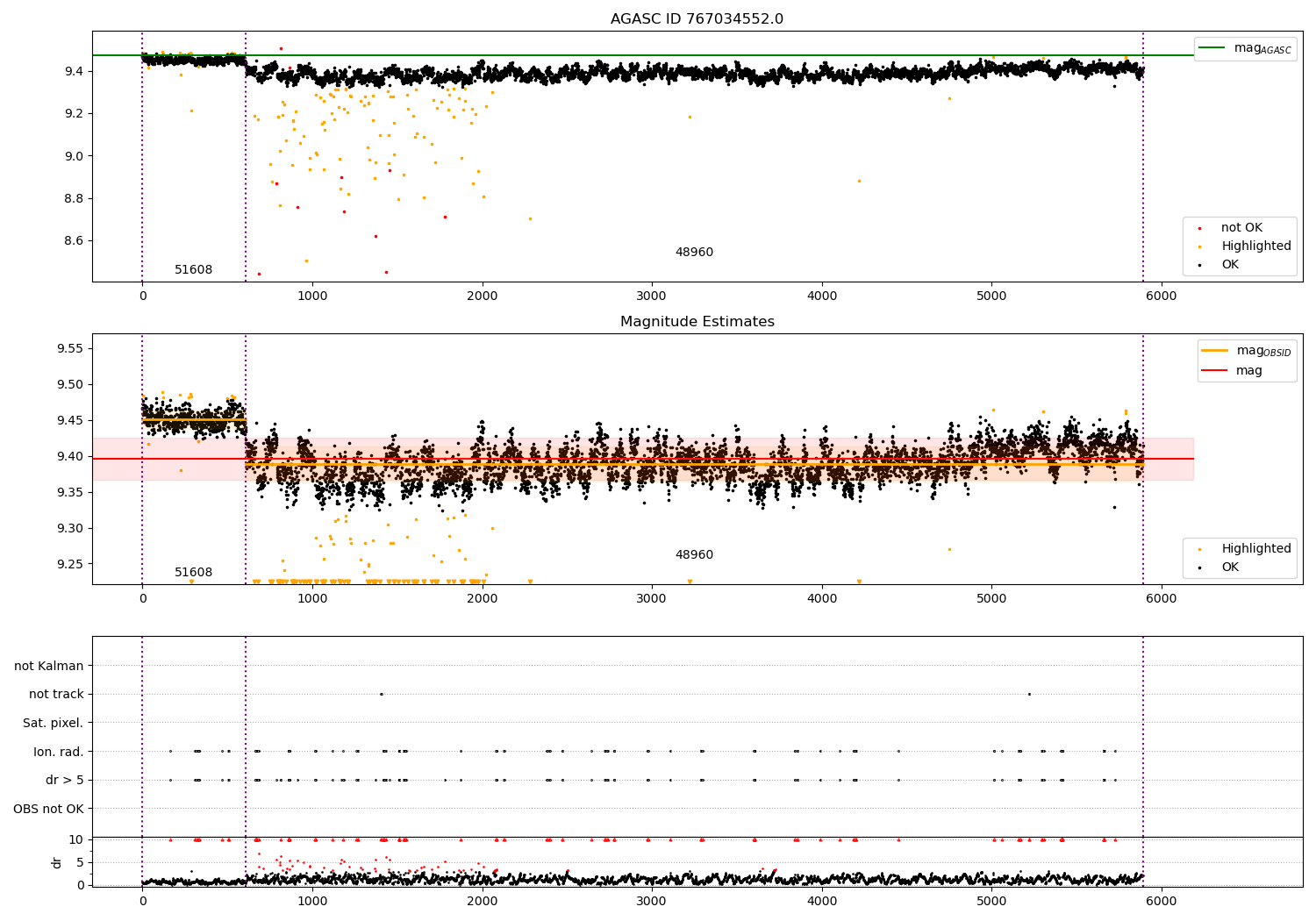Select 'not OK' legend entry in top plot

(x=1241, y=228)
